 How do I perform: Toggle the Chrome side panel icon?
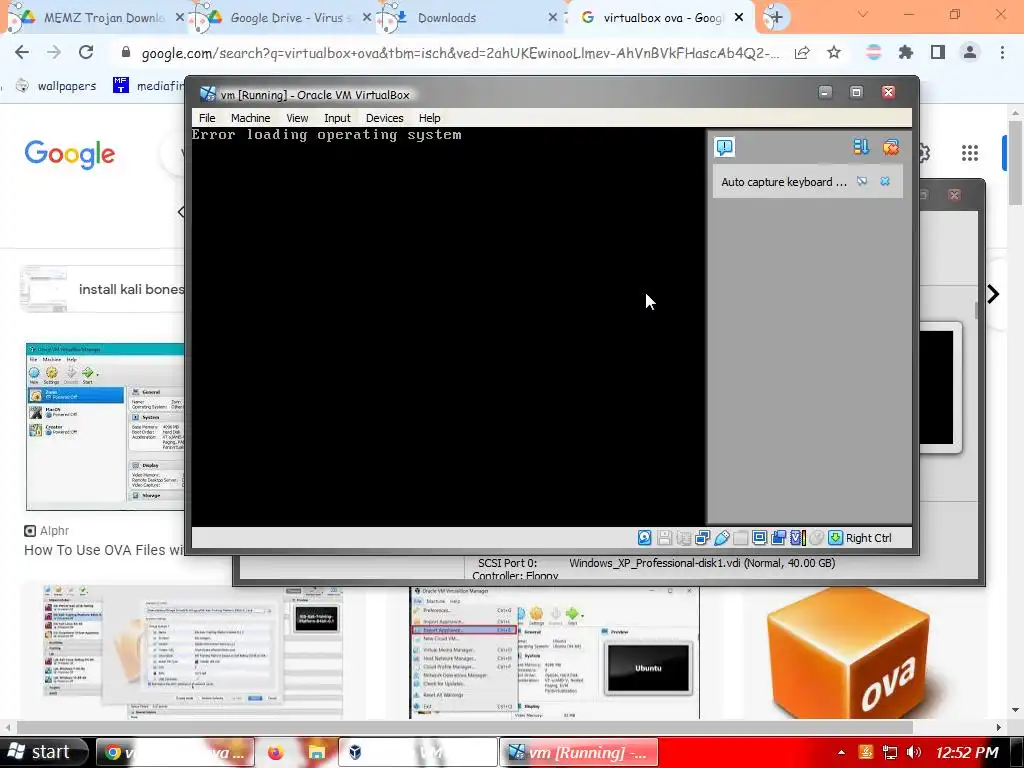point(938,52)
